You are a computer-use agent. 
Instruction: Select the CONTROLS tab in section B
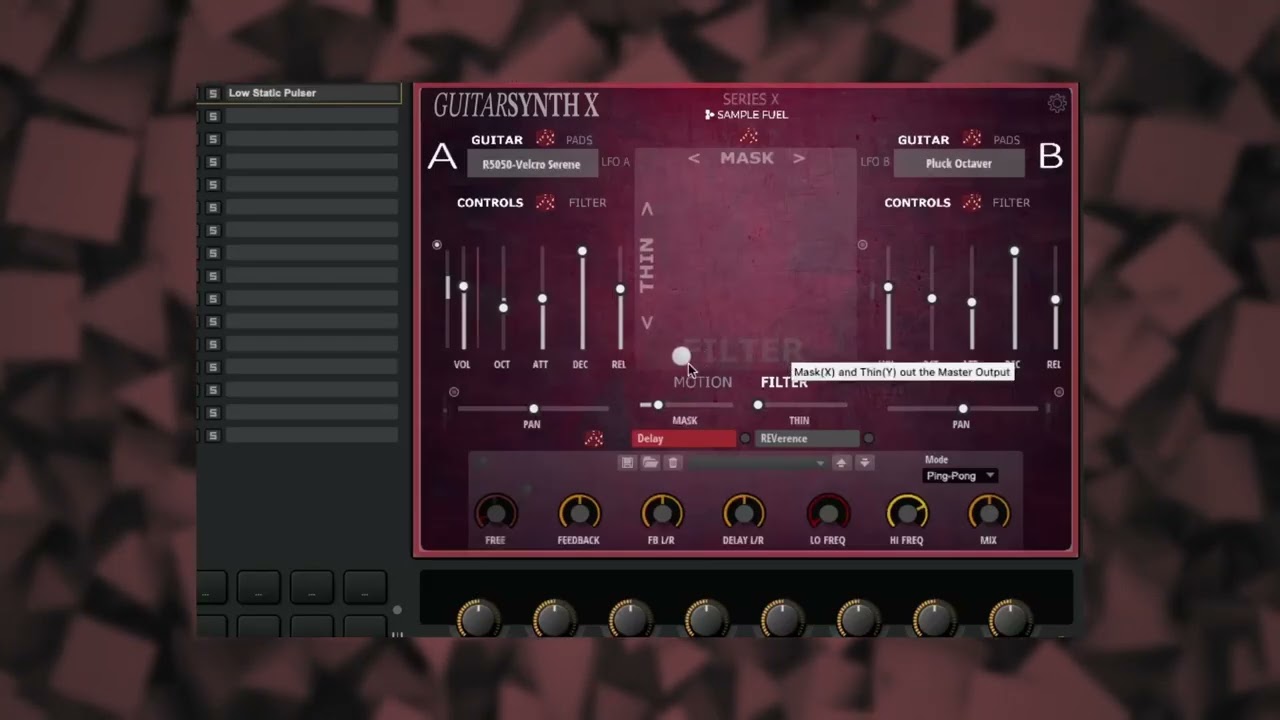coord(917,202)
